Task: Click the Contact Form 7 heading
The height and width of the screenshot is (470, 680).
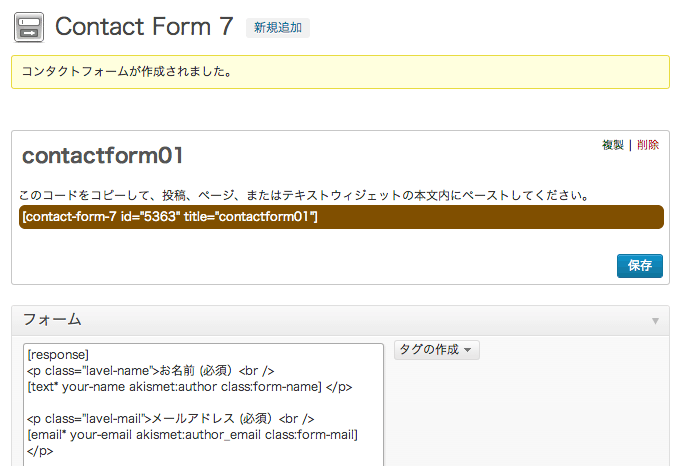Action: (144, 26)
